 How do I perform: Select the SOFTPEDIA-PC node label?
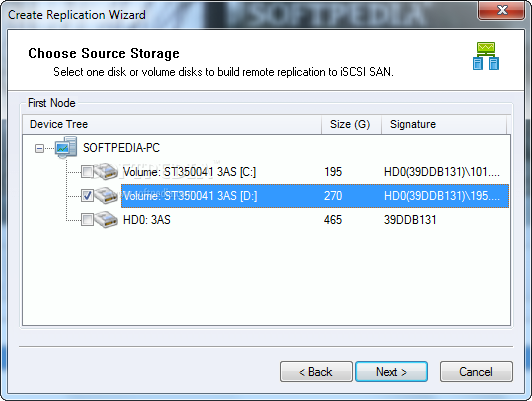121,148
